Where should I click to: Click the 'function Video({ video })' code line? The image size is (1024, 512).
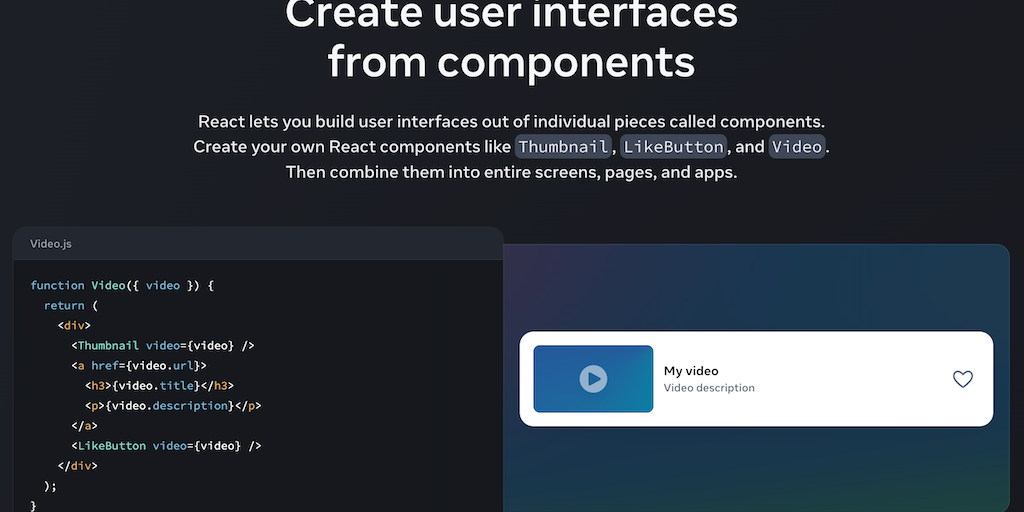click(x=122, y=285)
